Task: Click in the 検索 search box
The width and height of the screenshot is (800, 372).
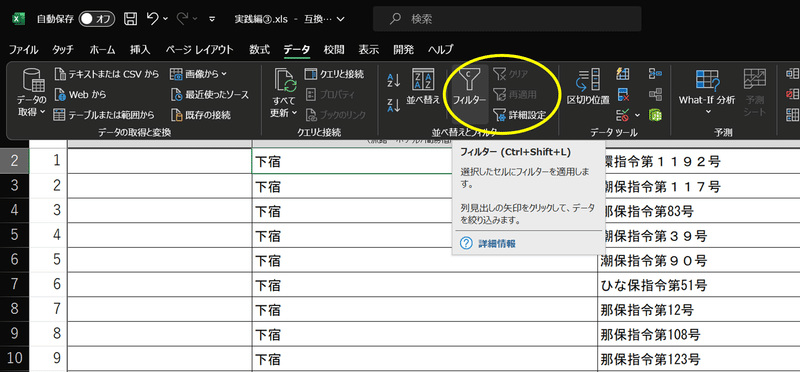Action: point(507,19)
